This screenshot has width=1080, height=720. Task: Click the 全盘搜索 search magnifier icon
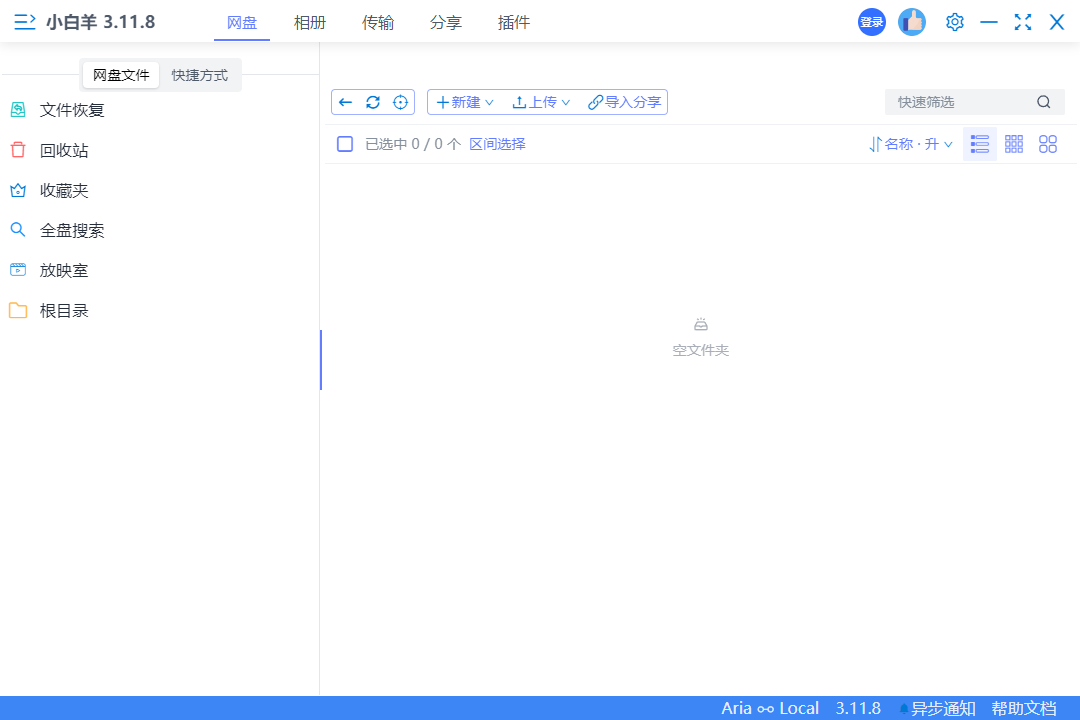click(x=19, y=230)
